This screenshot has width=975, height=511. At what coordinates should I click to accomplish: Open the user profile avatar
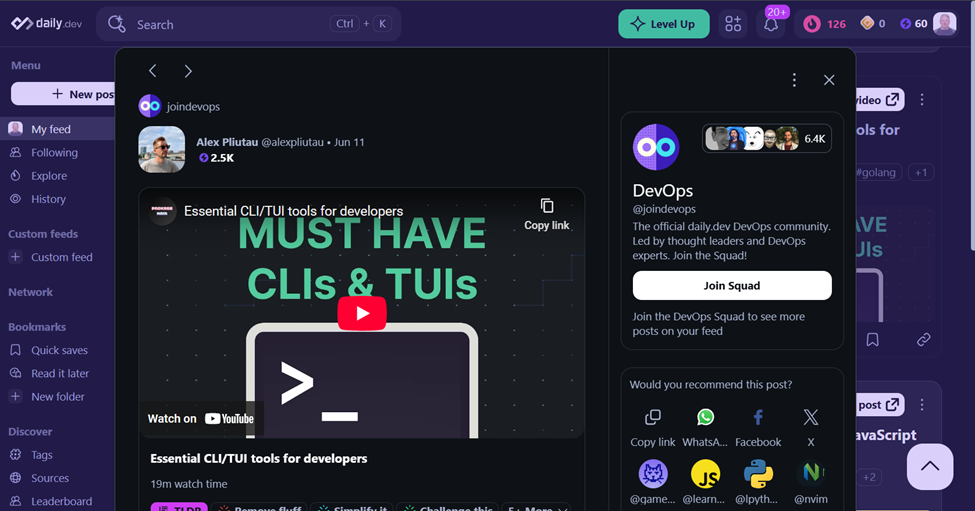click(945, 24)
